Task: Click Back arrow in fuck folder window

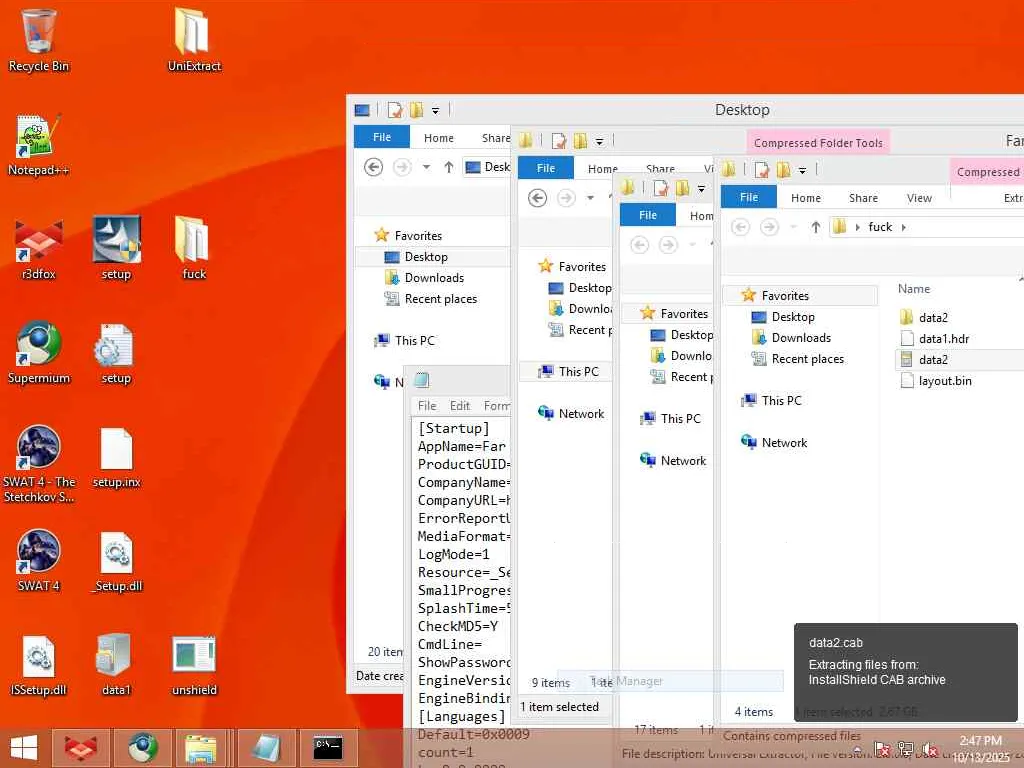Action: point(740,227)
